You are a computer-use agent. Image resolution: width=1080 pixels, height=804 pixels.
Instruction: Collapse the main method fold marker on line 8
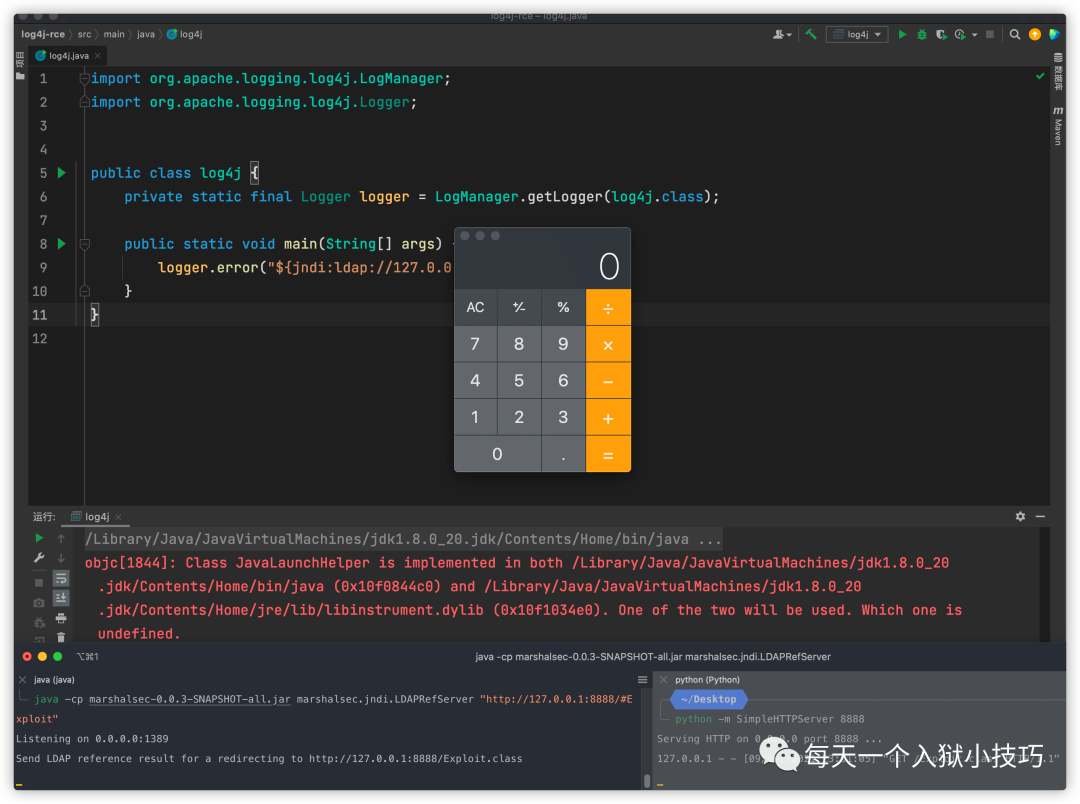point(84,244)
